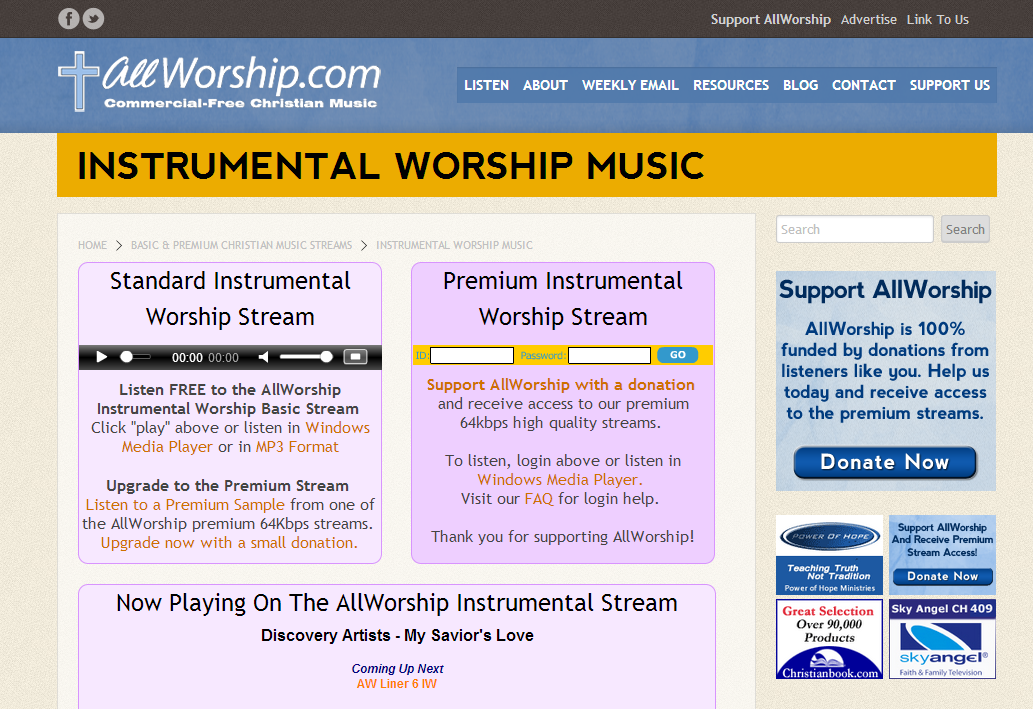Click the GO login button

(678, 354)
